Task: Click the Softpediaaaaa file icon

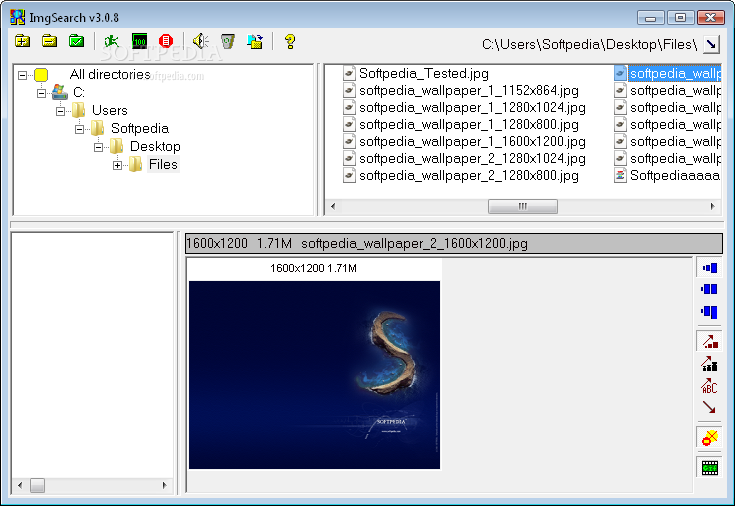Action: click(620, 175)
